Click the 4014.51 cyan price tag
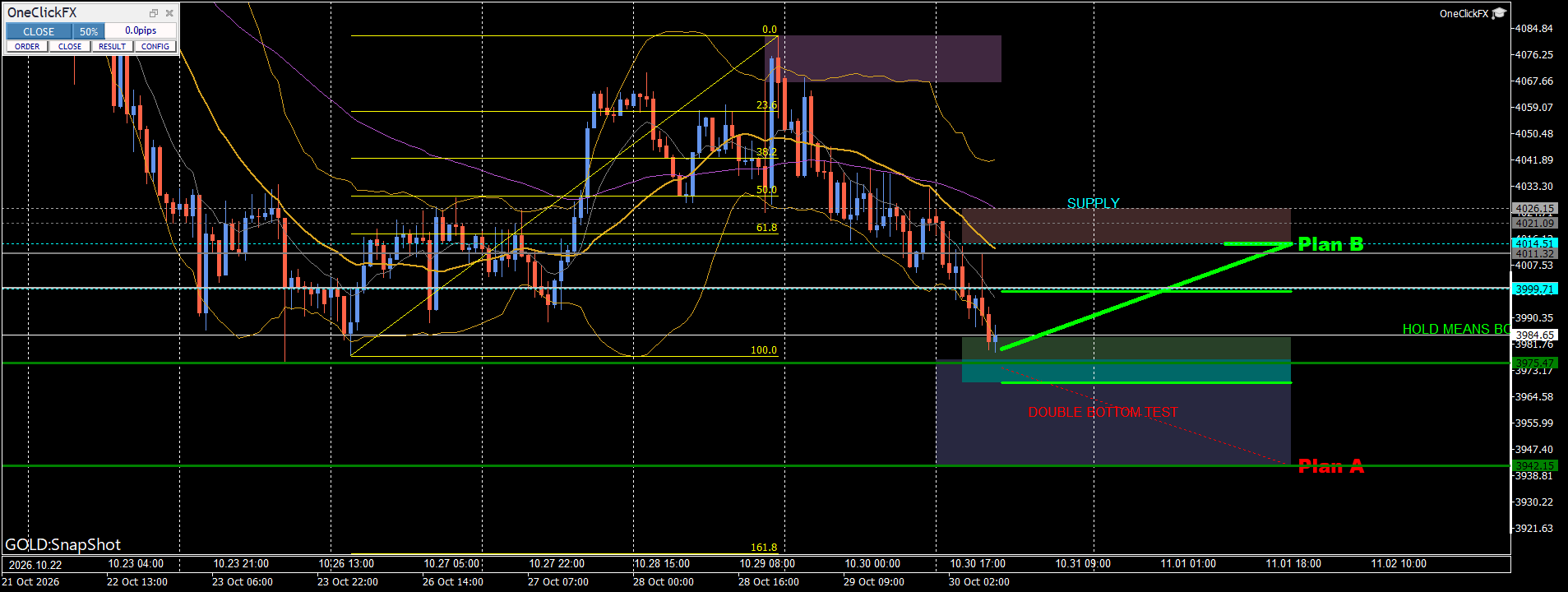The height and width of the screenshot is (592, 1568). [1534, 243]
